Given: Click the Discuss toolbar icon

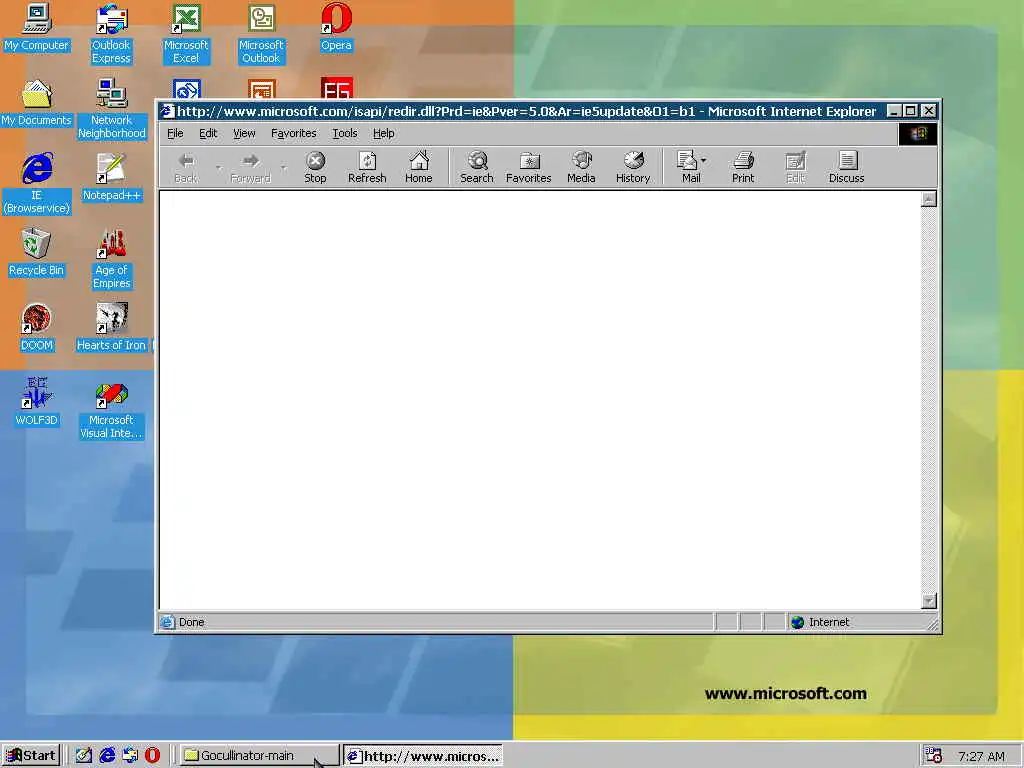Looking at the screenshot, I should [846, 167].
